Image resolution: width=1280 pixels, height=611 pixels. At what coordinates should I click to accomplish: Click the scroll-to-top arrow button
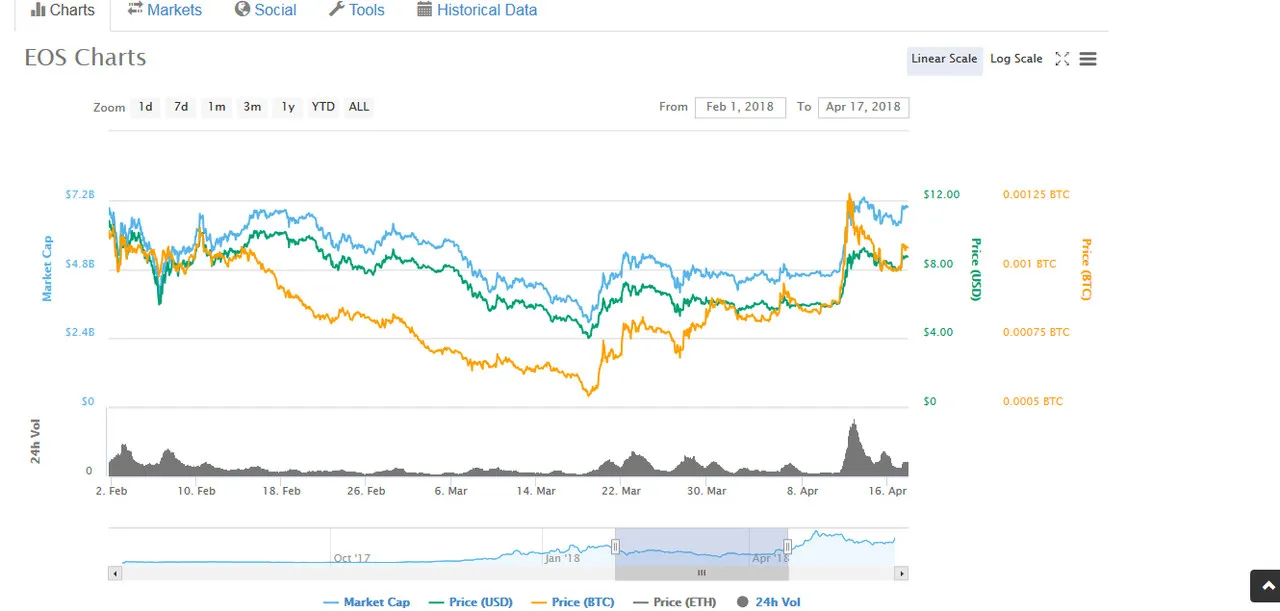[x=1265, y=586]
